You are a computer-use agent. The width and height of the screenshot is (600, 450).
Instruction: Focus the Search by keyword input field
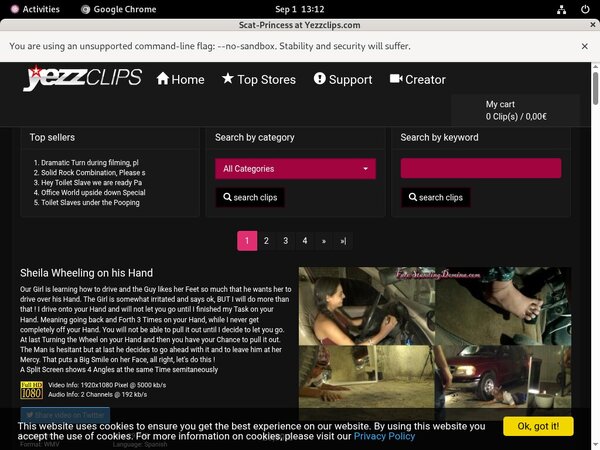pyautogui.click(x=480, y=169)
